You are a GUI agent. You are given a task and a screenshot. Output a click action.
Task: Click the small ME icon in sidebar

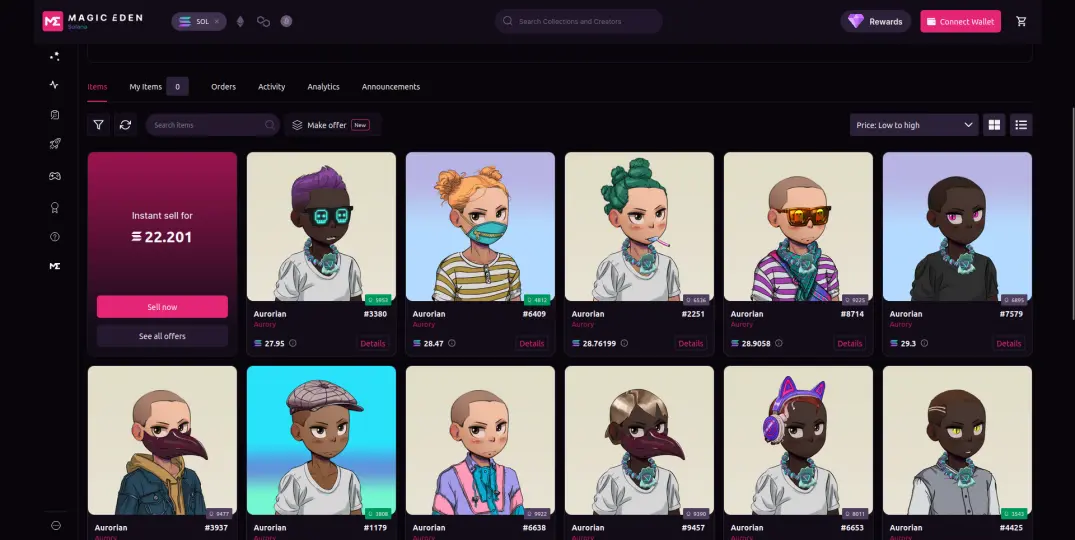[55, 266]
